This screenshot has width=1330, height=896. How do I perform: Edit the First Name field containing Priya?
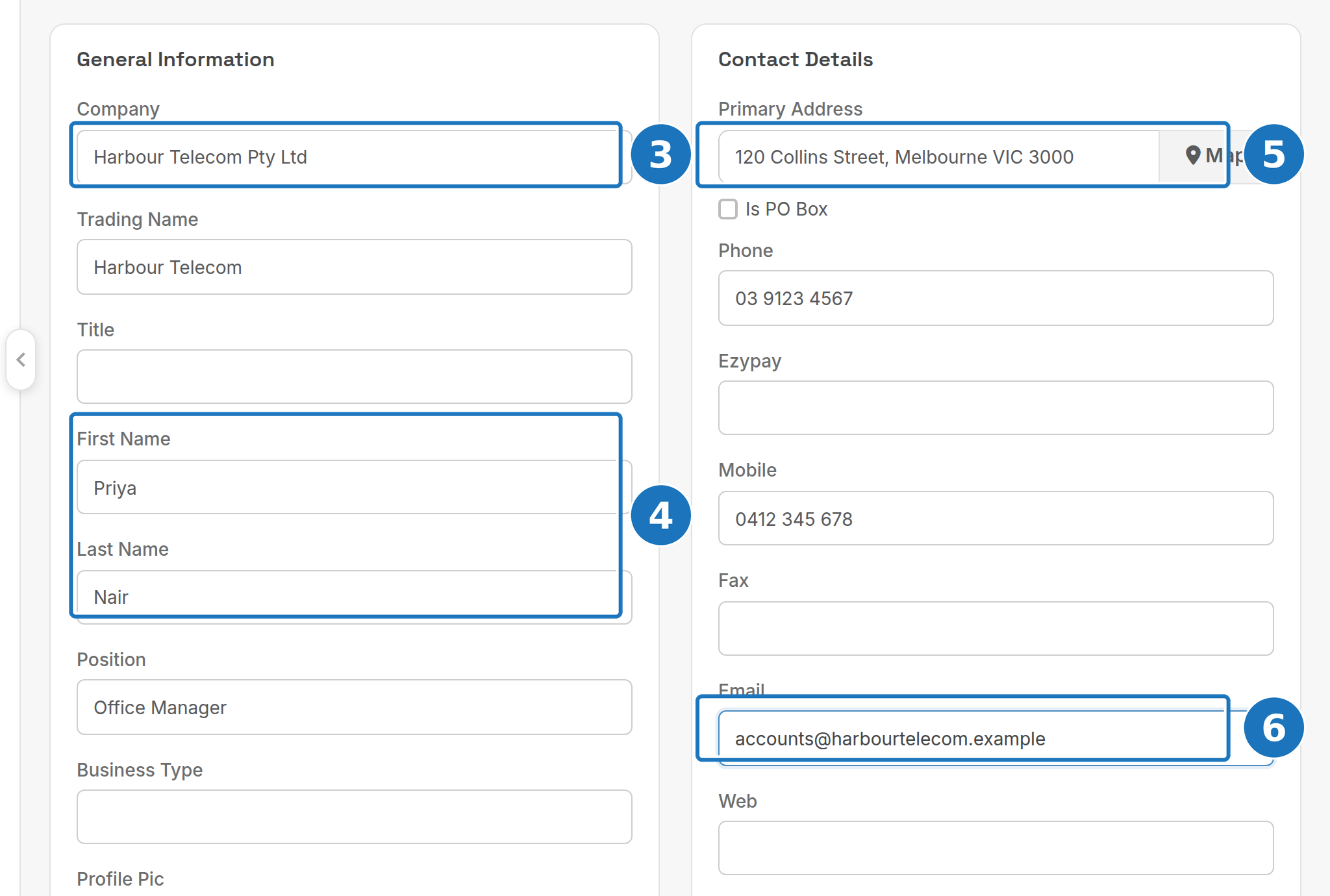tap(355, 487)
